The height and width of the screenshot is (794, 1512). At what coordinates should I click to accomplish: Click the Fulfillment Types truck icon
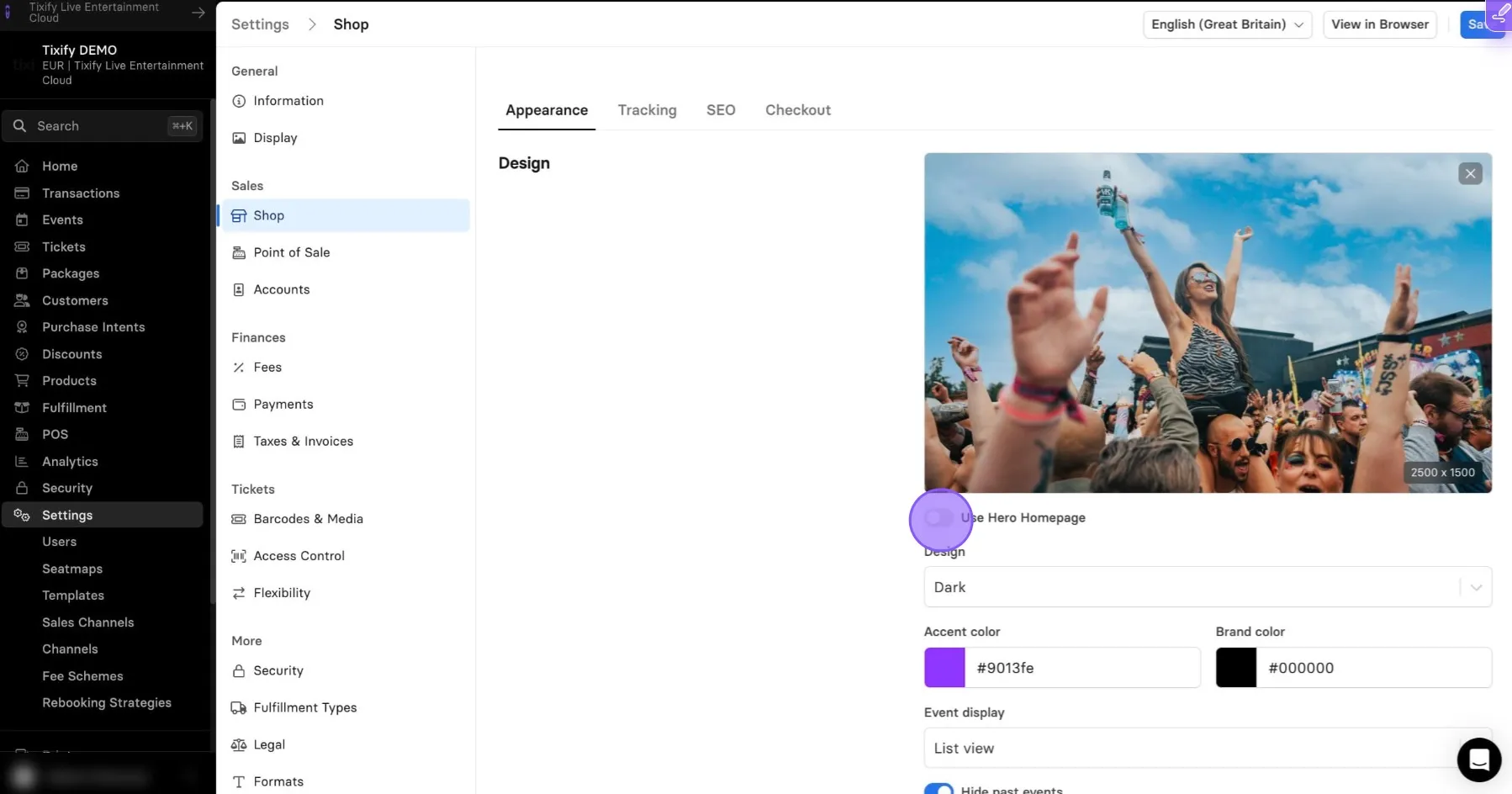239,708
